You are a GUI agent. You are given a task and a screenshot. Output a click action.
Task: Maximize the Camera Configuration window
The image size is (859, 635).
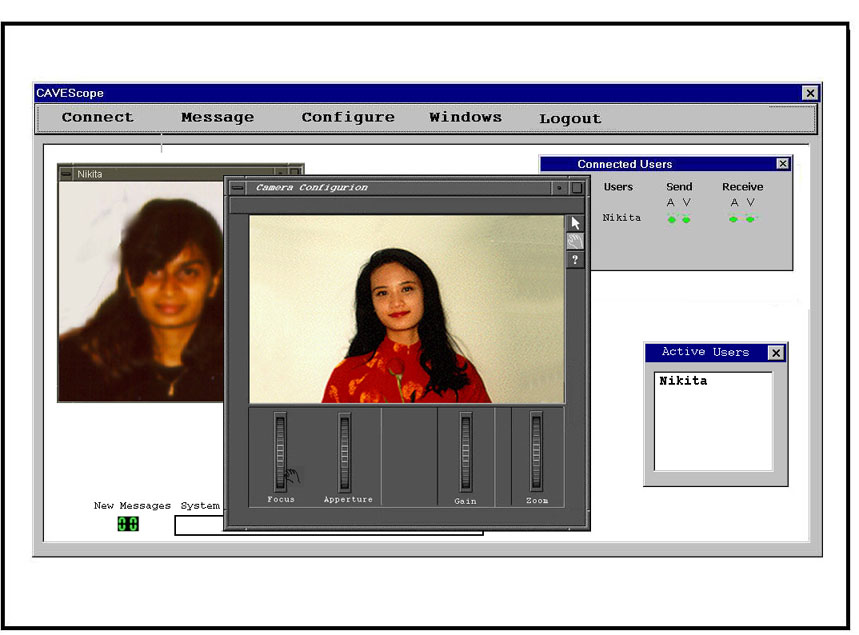(577, 188)
